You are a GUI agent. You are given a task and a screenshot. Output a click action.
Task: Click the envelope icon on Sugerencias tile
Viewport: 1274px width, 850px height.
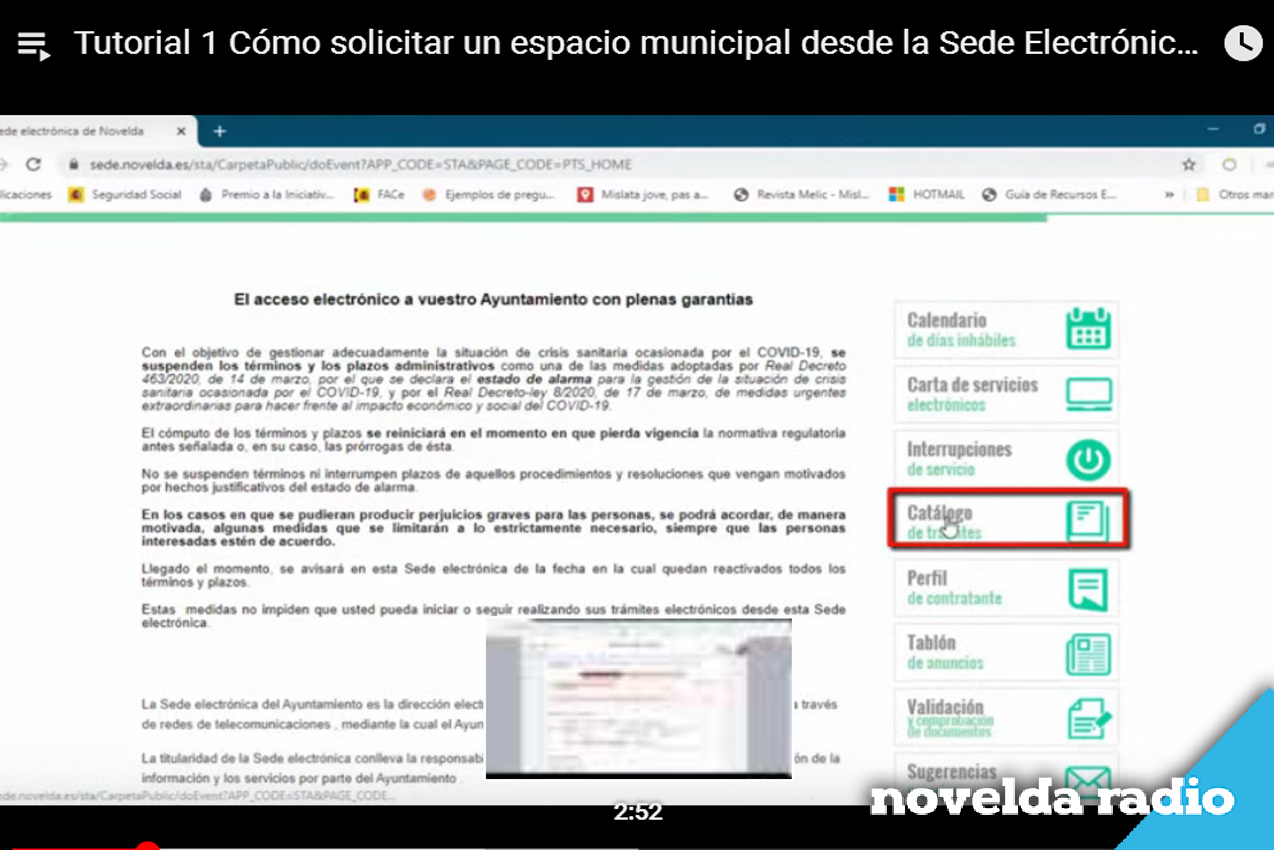[1088, 780]
